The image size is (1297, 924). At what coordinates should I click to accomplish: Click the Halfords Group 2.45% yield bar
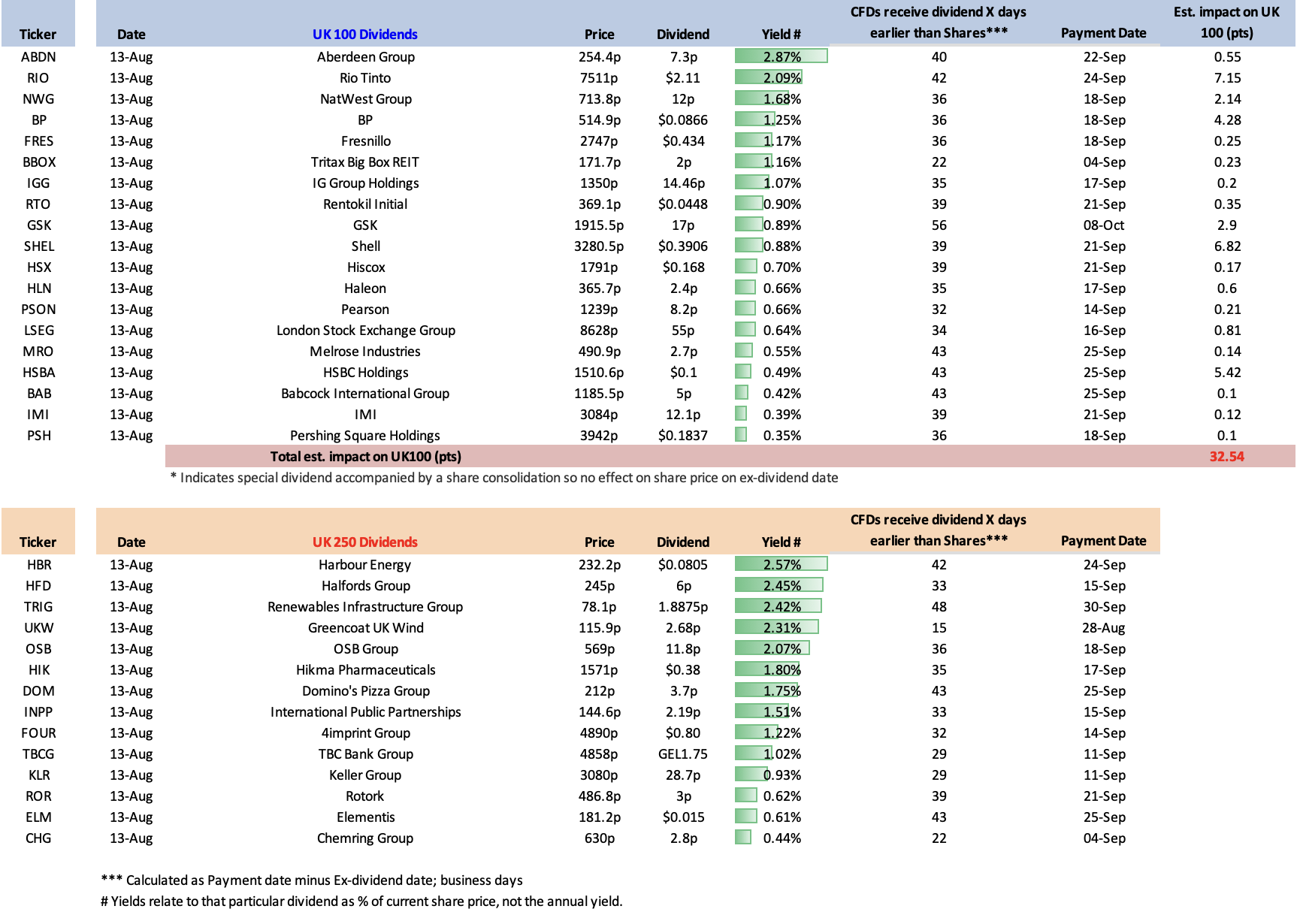point(779,585)
